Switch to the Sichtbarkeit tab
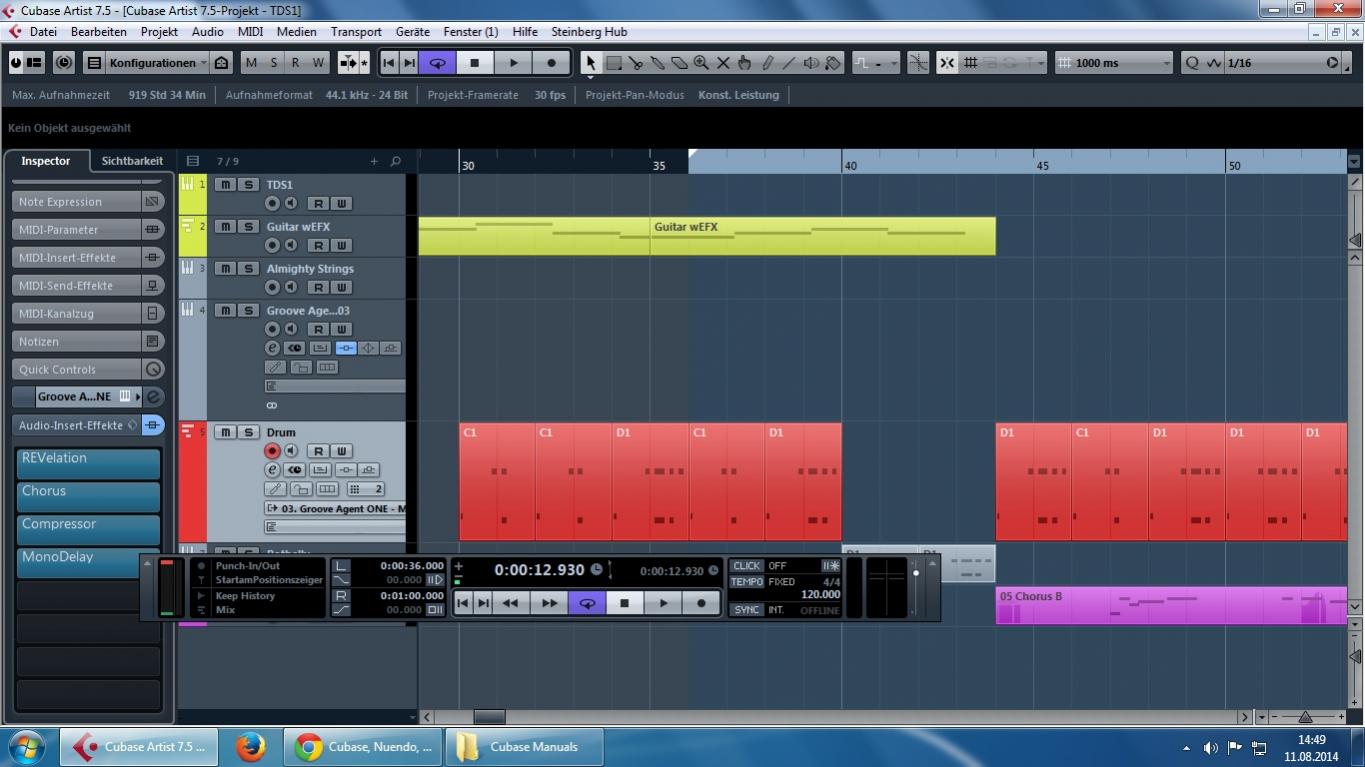1365x767 pixels. [132, 160]
